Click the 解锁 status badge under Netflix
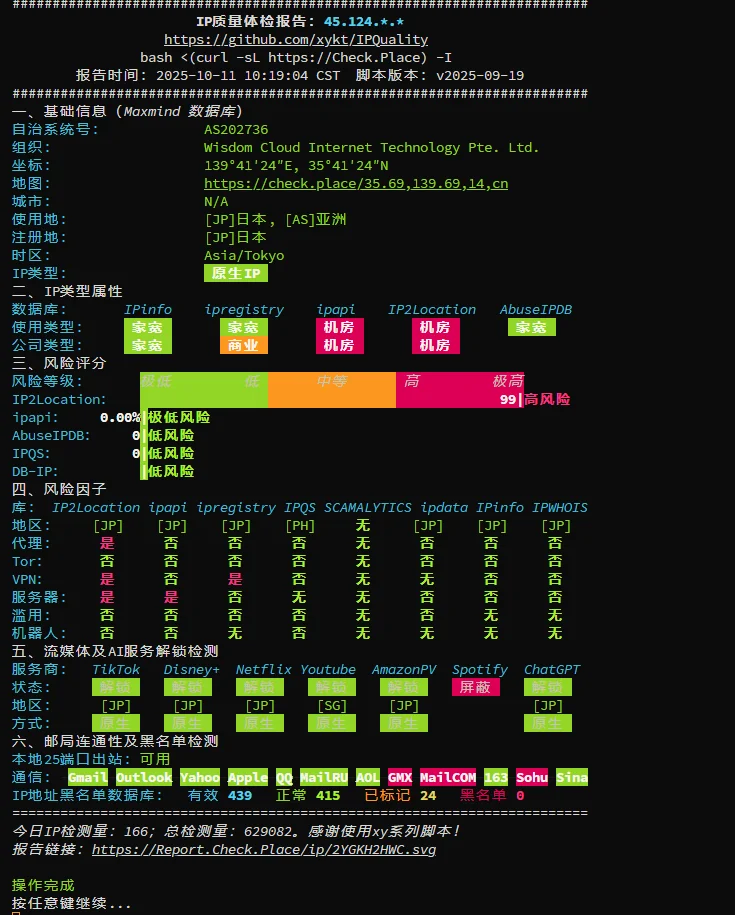 pos(260,688)
